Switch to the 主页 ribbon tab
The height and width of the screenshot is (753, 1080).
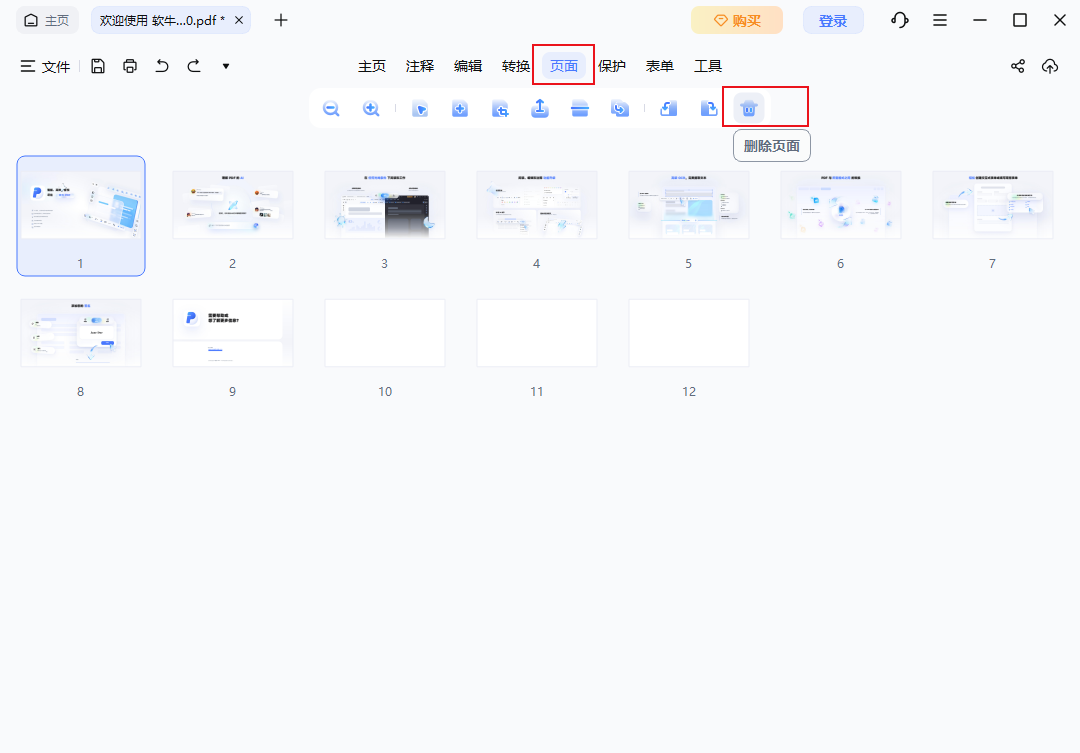372,66
